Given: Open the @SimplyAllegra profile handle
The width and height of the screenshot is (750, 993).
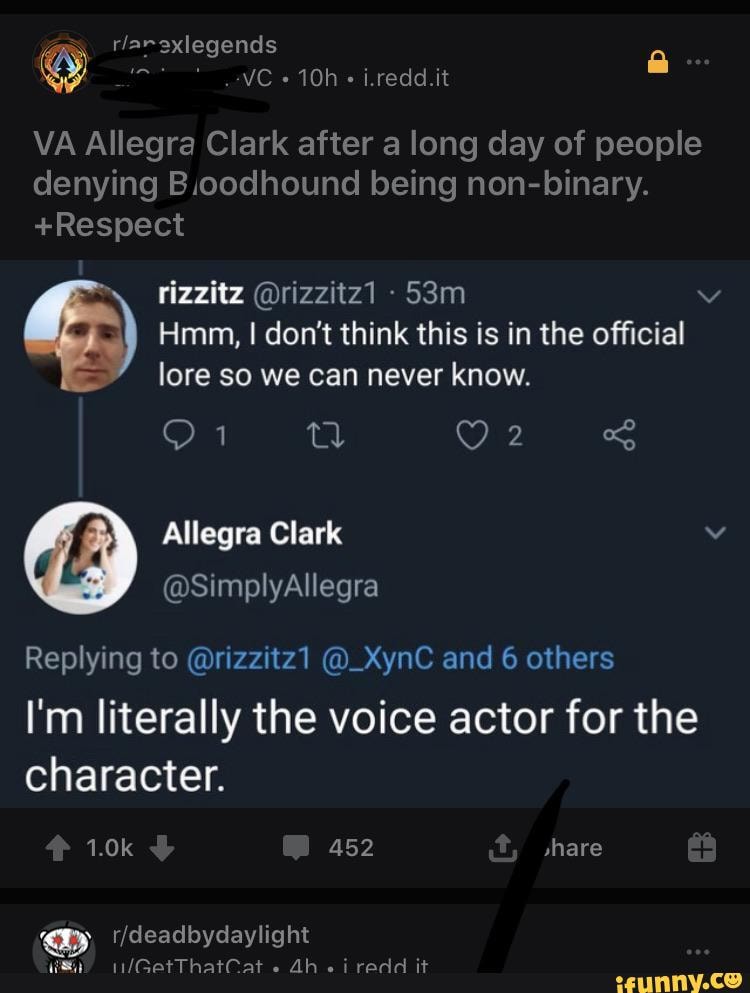Looking at the screenshot, I should click(269, 587).
